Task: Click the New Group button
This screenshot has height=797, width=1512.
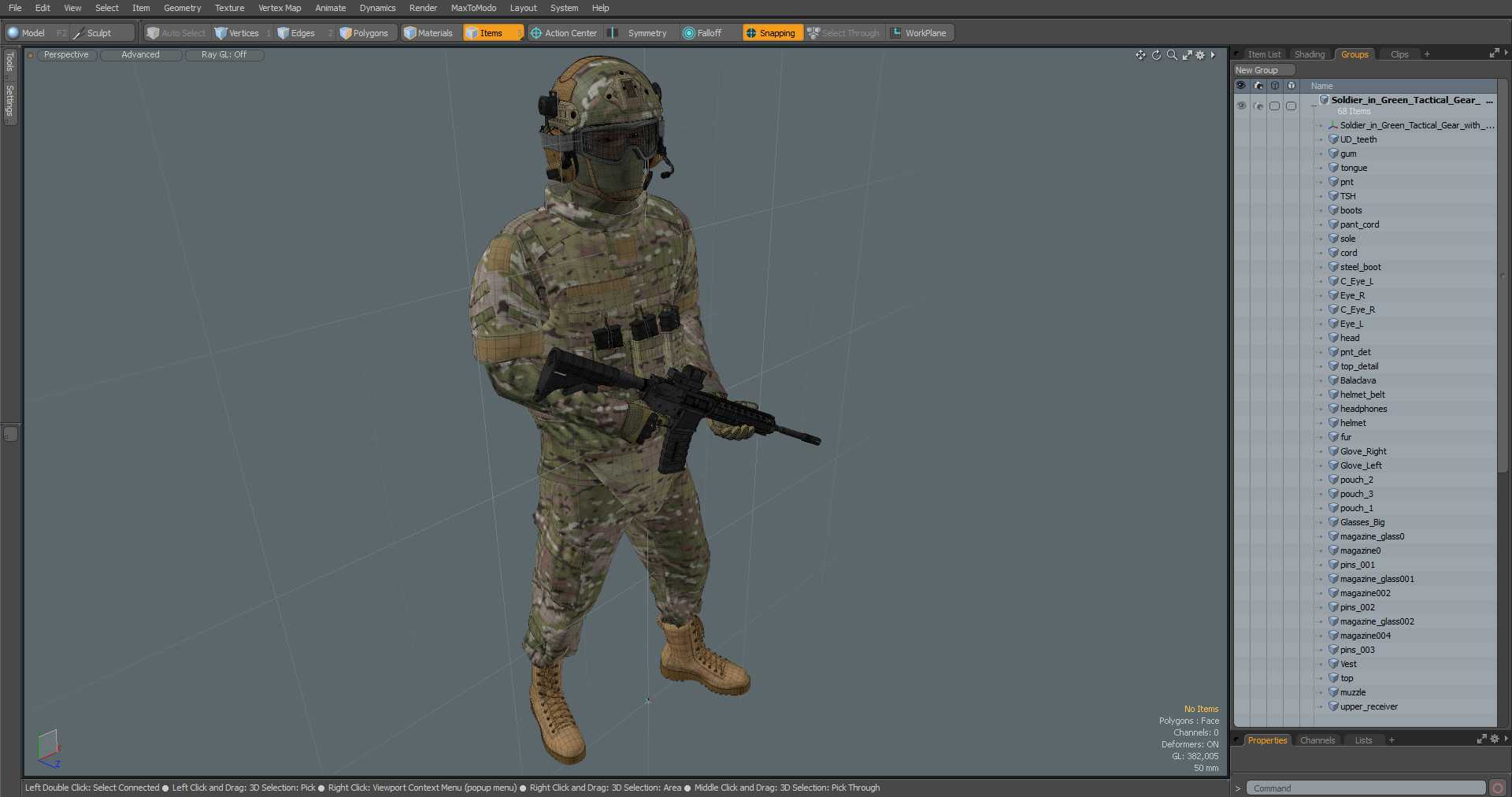Action: 1263,70
